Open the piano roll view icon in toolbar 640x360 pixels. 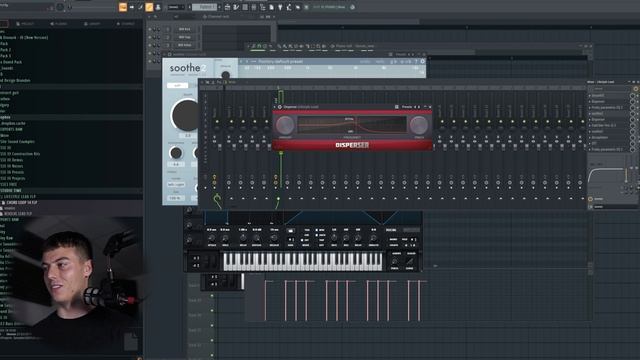click(236, 7)
